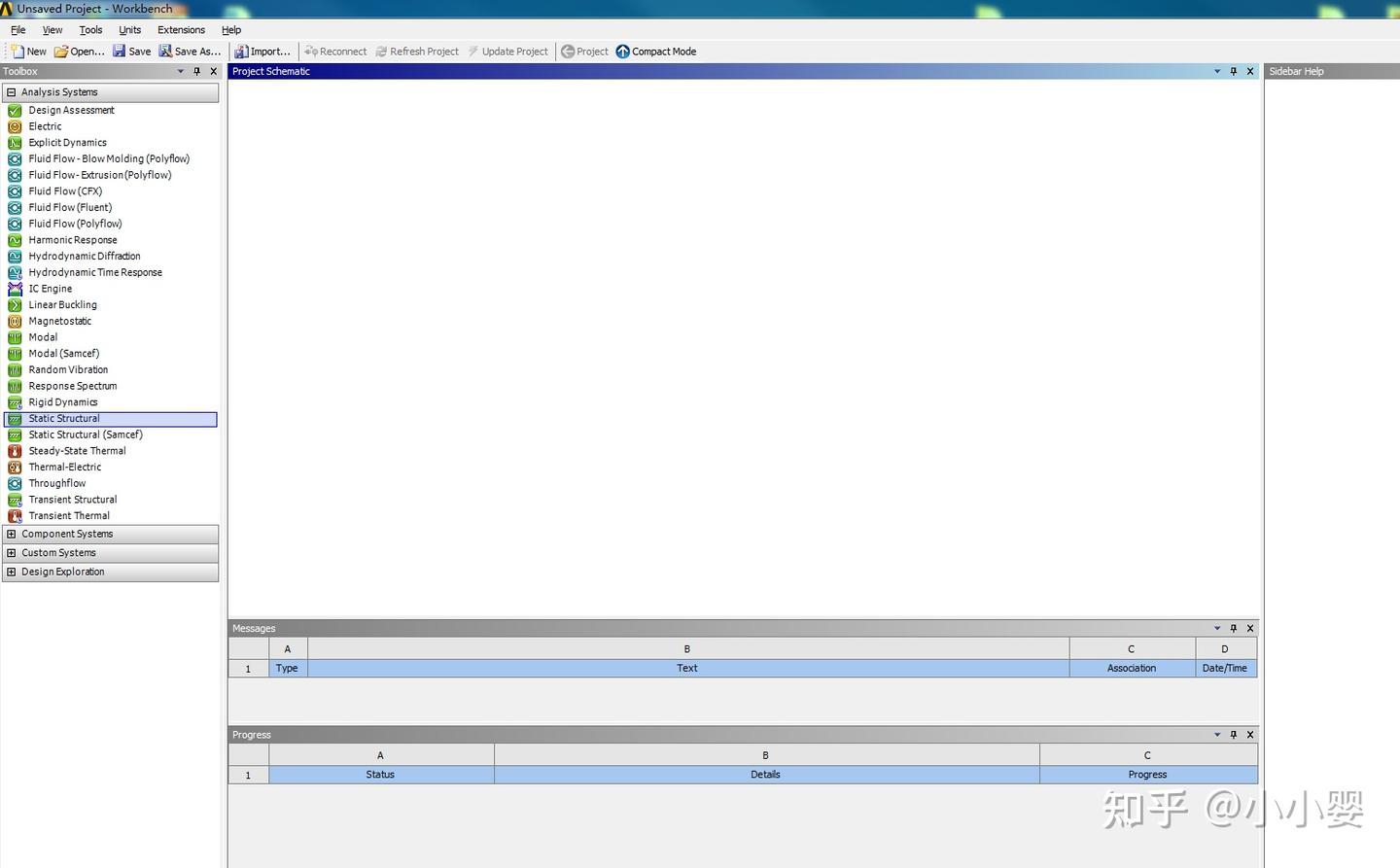
Task: Pin the Messages panel
Action: tap(1234, 629)
